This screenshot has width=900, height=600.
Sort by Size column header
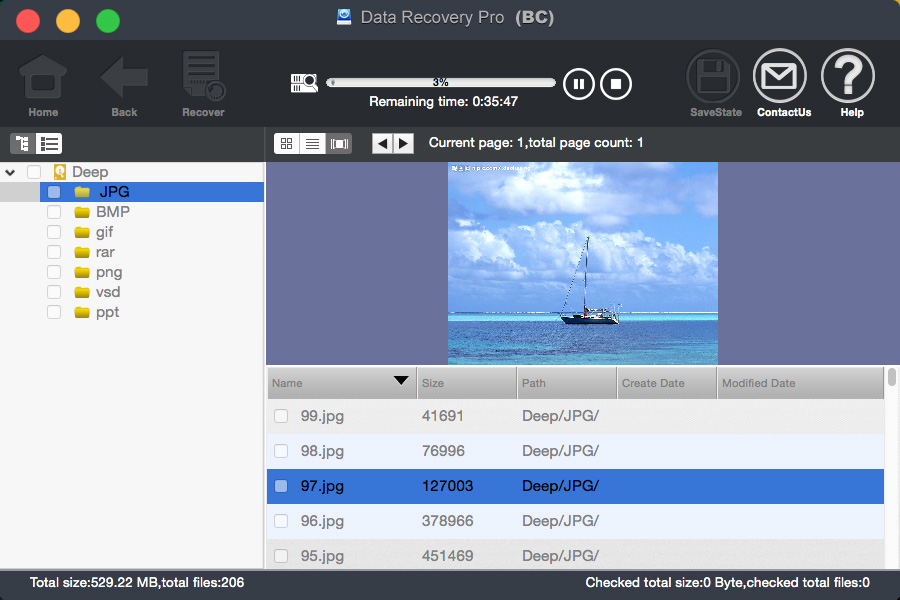(x=467, y=383)
